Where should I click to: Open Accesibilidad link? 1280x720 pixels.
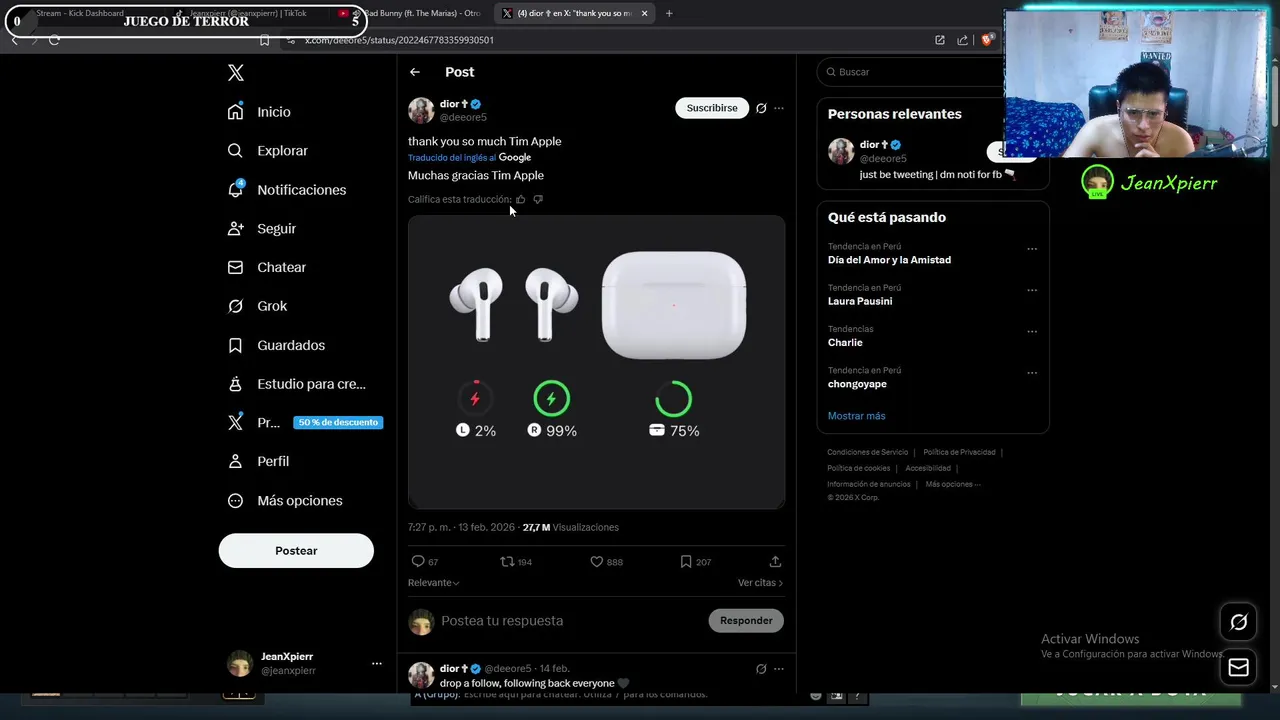point(928,468)
